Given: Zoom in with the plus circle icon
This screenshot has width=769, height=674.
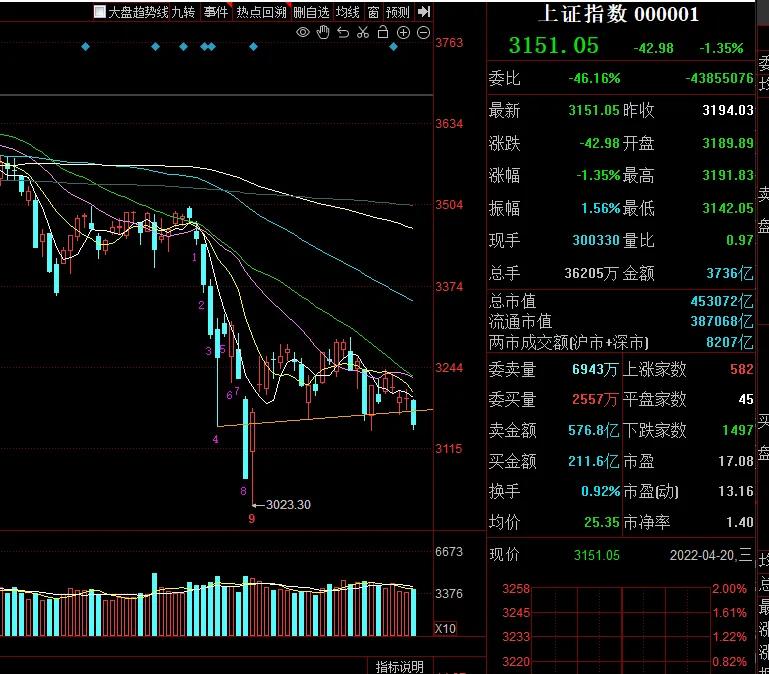Looking at the screenshot, I should (403, 32).
